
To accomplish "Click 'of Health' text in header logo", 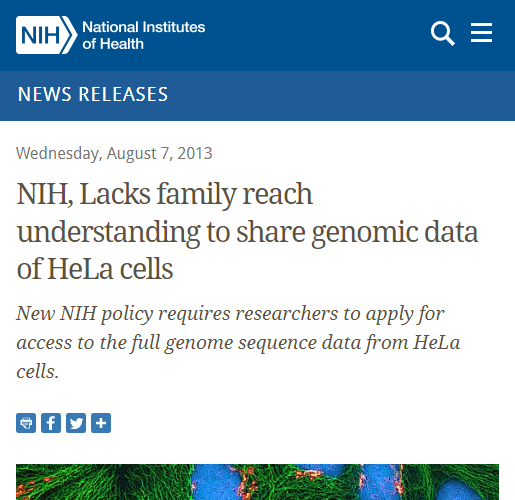I will click(x=113, y=44).
